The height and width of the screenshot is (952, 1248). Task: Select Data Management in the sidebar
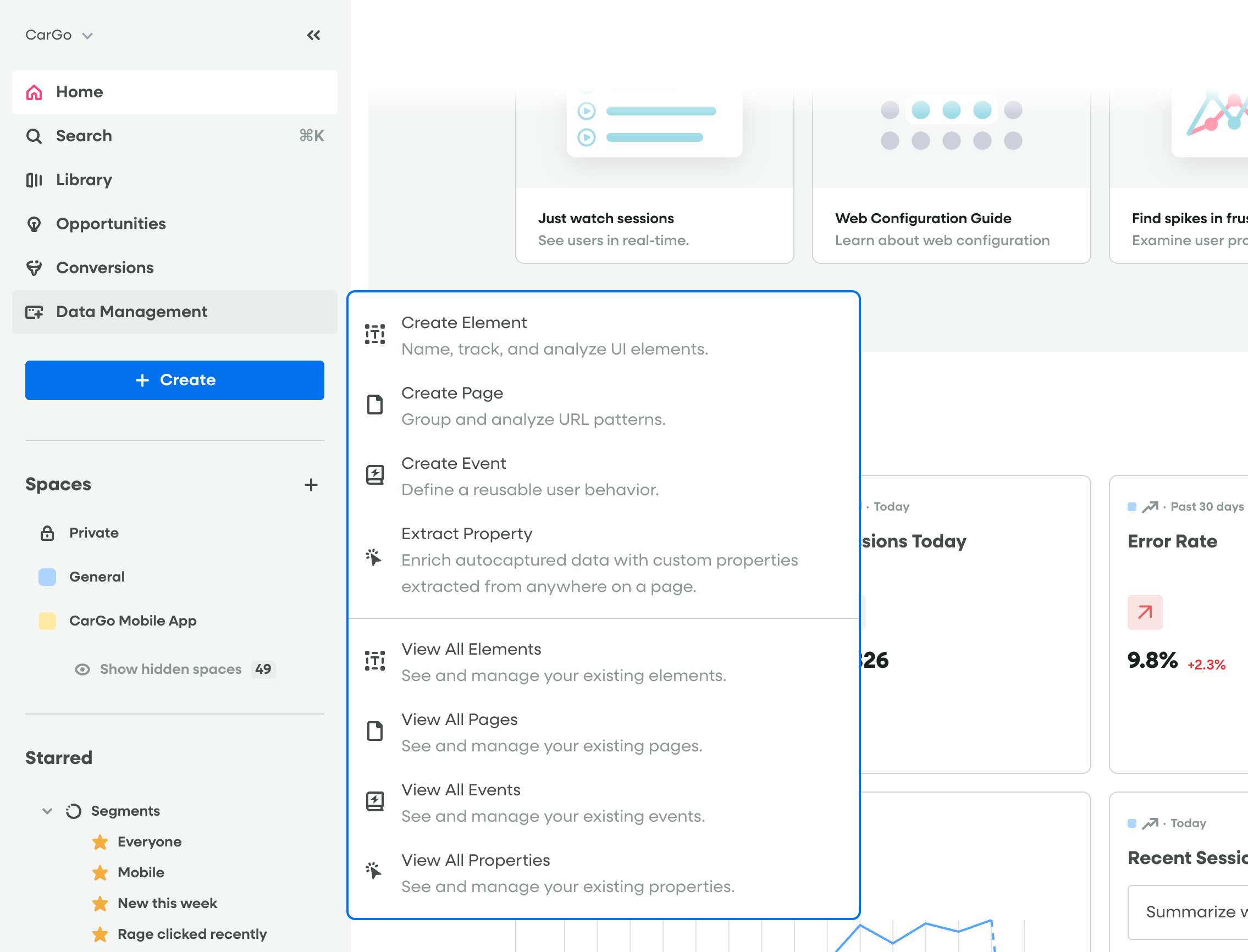tap(131, 312)
